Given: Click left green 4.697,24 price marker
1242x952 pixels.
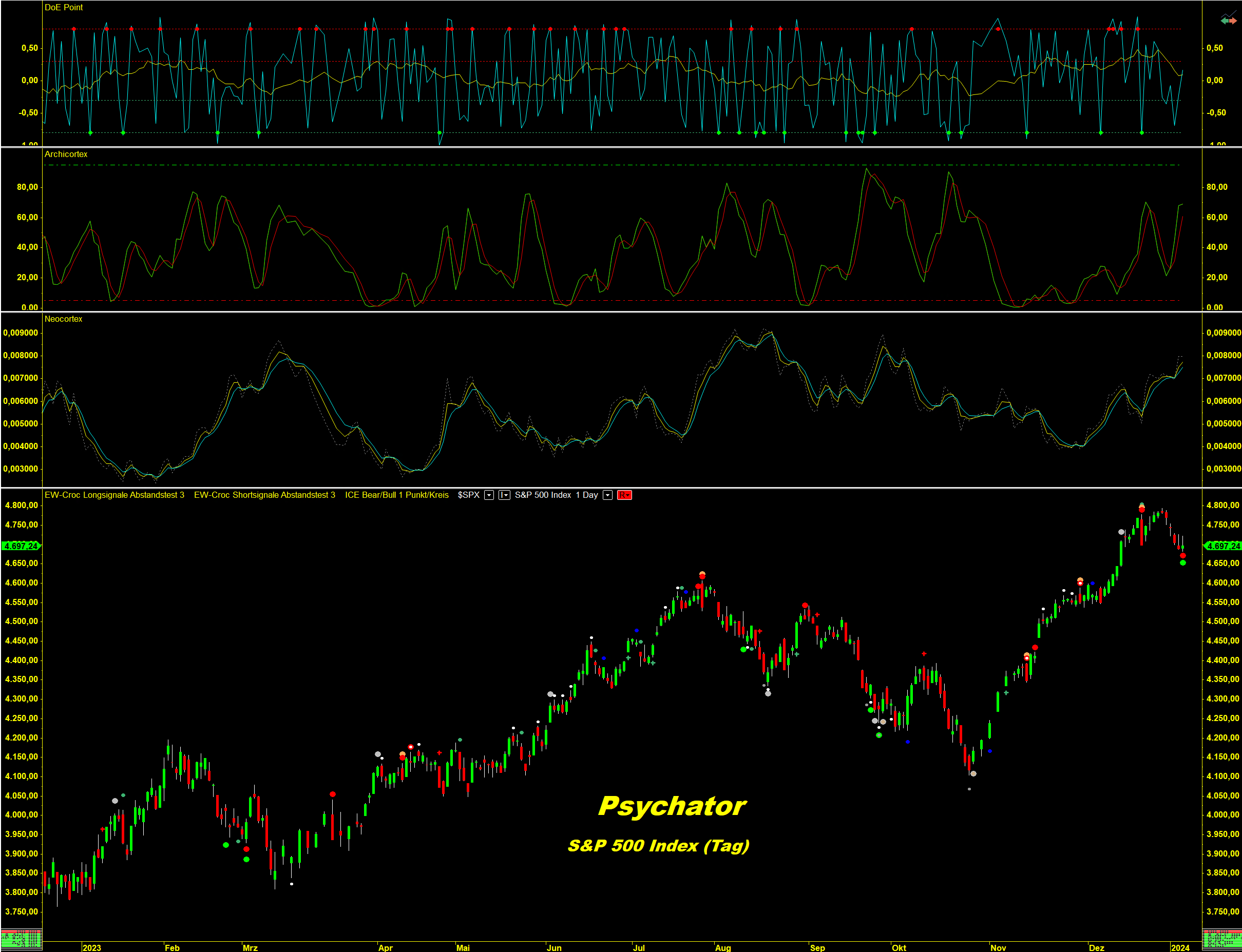Looking at the screenshot, I should point(21,546).
